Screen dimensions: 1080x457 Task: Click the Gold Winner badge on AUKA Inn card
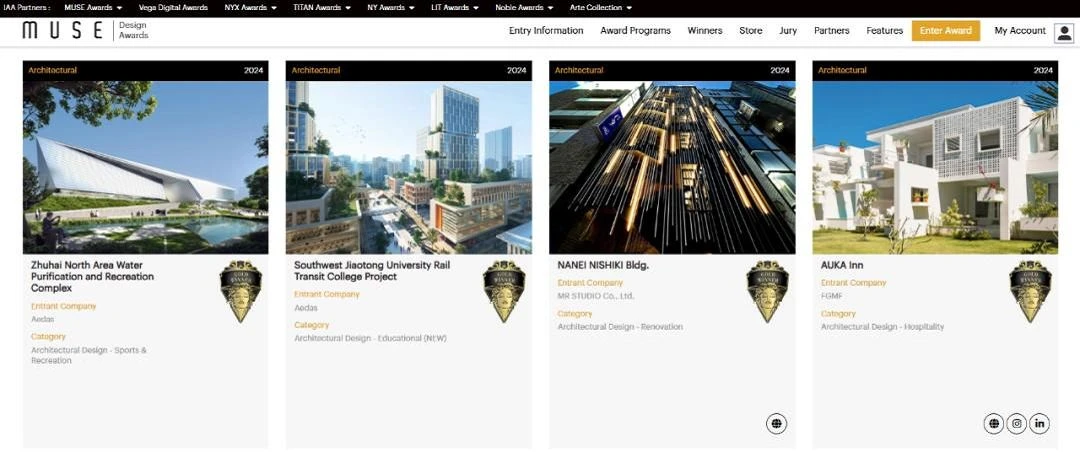tap(1030, 292)
